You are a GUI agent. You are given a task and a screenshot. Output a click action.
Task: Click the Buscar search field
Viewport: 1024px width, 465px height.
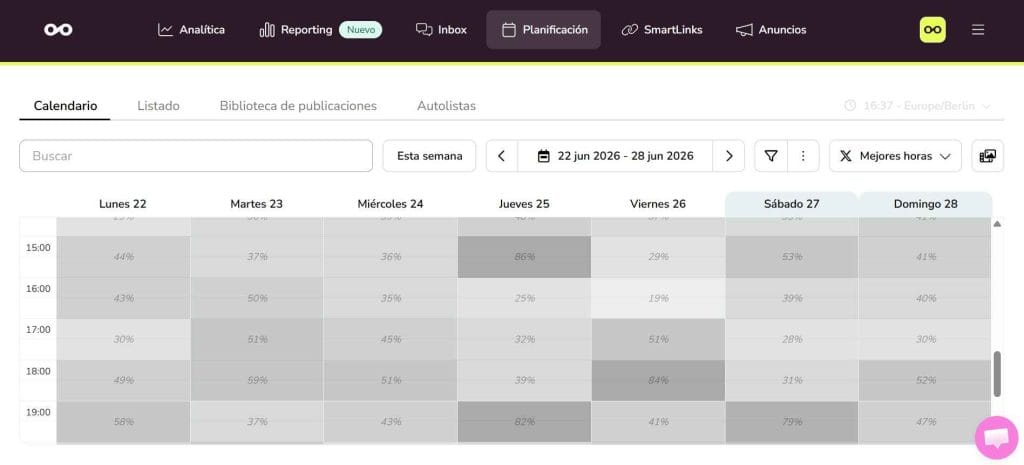click(196, 156)
